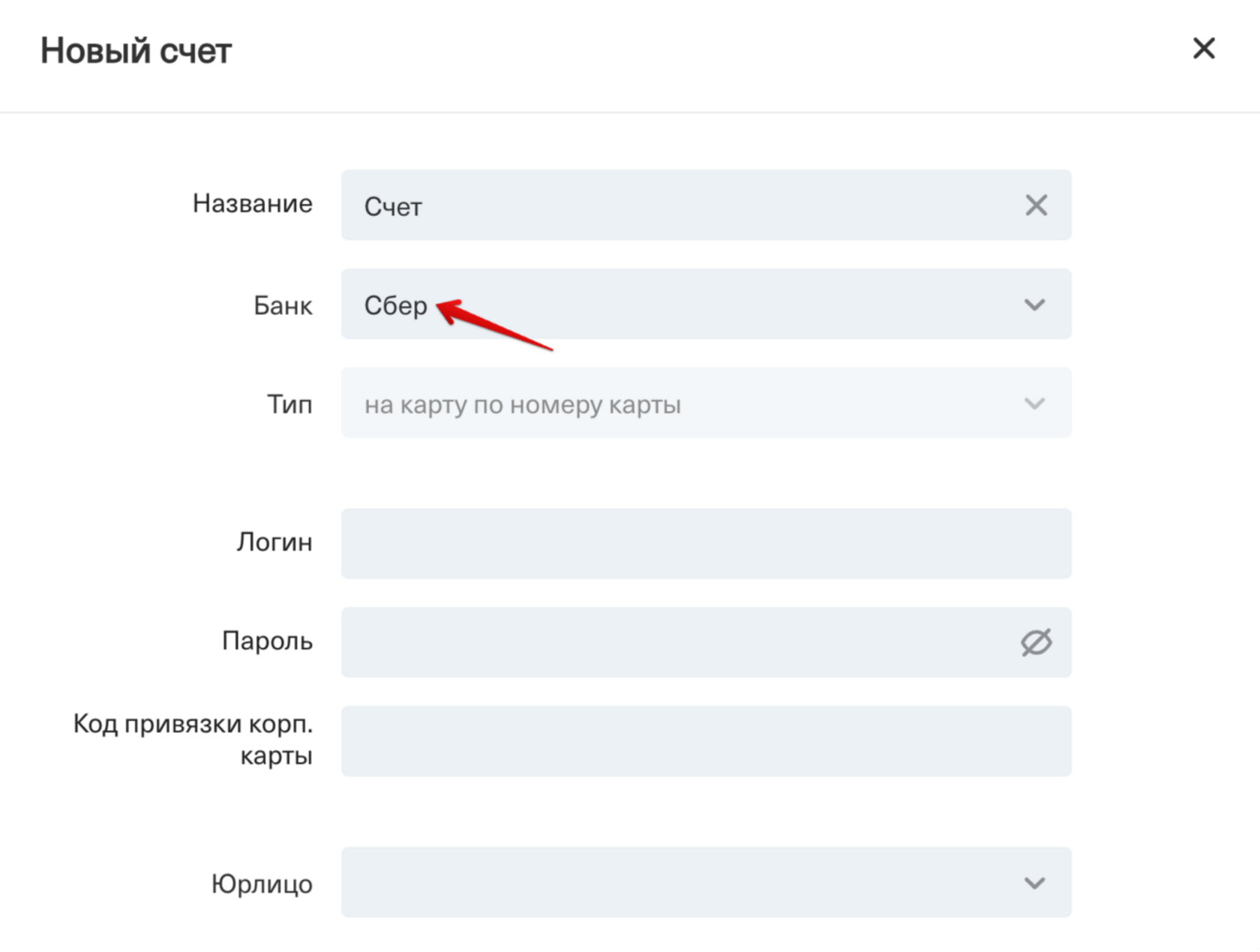Click the Код привязки корп. карты label
Screen dimensions: 1260x952
coord(193,740)
